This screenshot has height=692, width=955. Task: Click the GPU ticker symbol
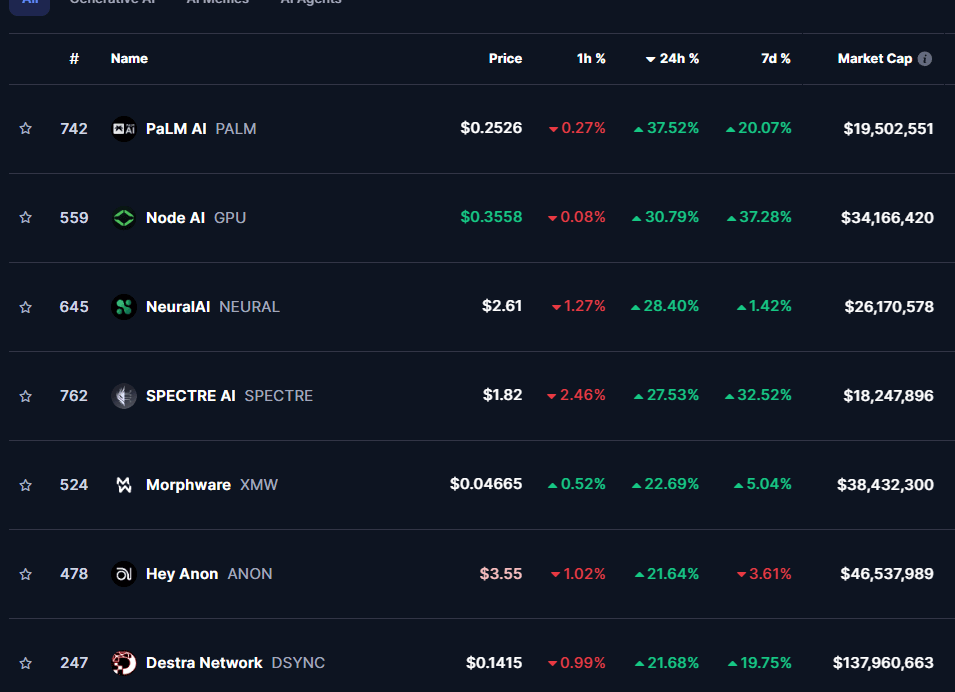[230, 218]
